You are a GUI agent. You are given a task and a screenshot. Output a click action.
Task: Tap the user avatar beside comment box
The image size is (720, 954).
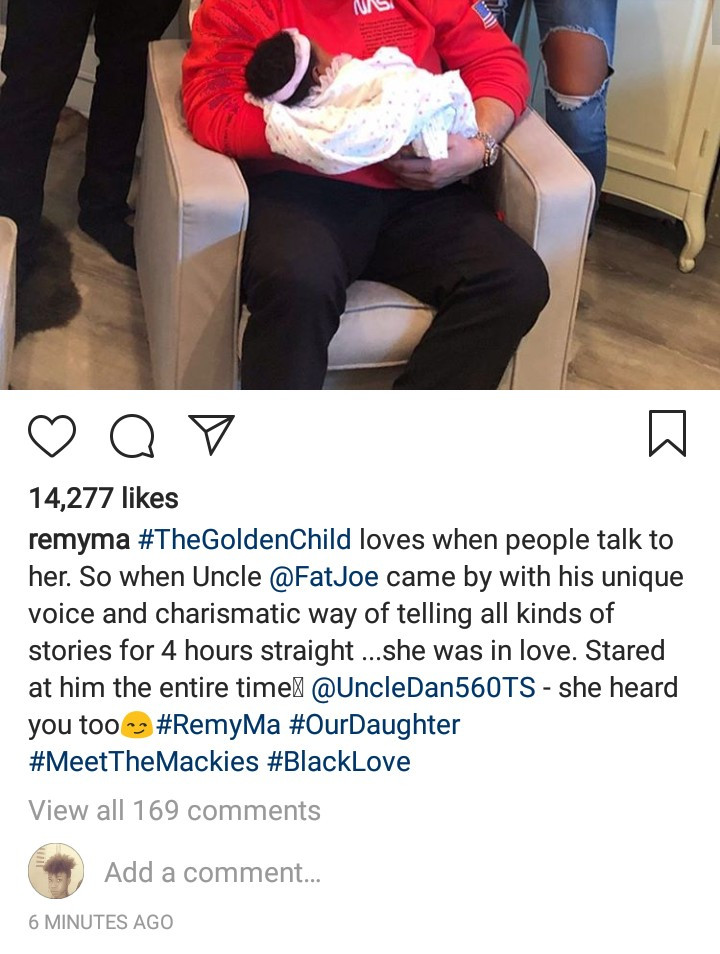click(x=56, y=871)
